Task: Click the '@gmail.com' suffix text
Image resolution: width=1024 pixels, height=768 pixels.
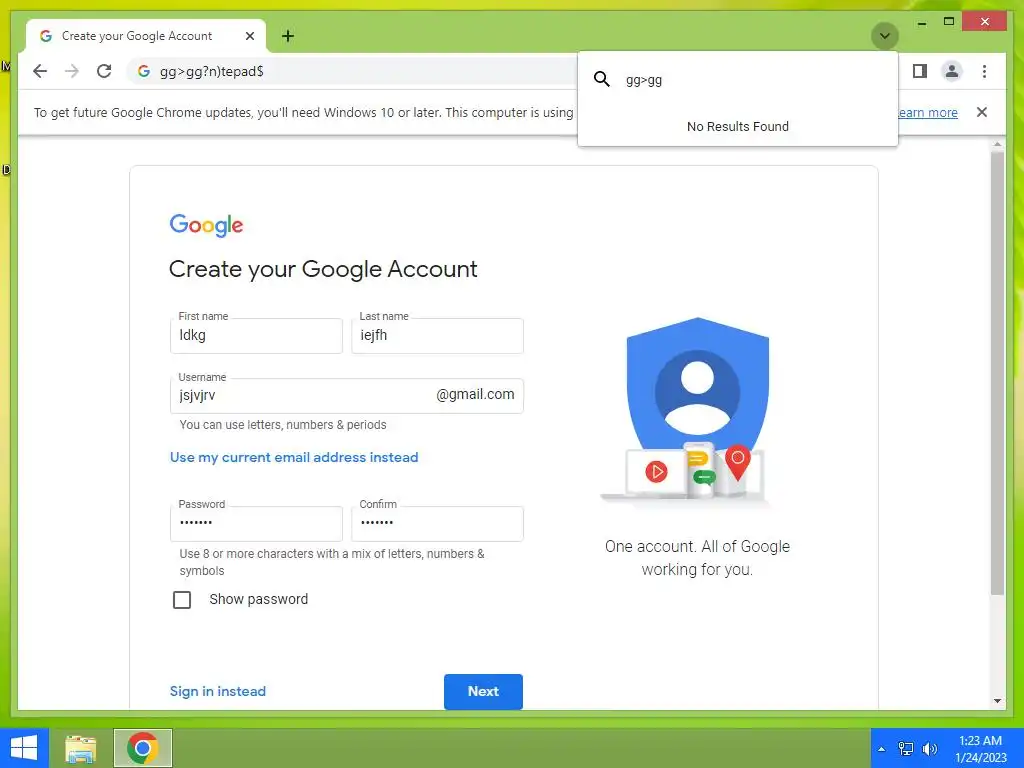Action: pyautogui.click(x=475, y=394)
